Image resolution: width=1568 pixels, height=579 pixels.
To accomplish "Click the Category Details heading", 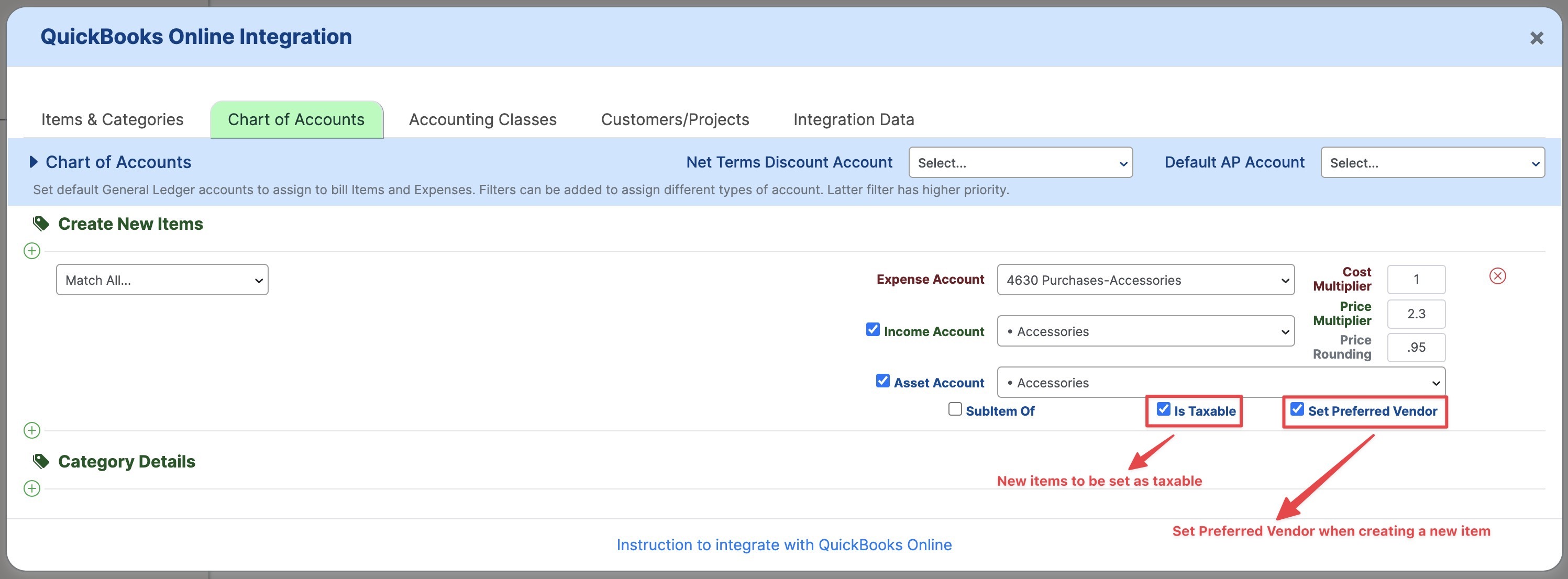I will 127,462.
